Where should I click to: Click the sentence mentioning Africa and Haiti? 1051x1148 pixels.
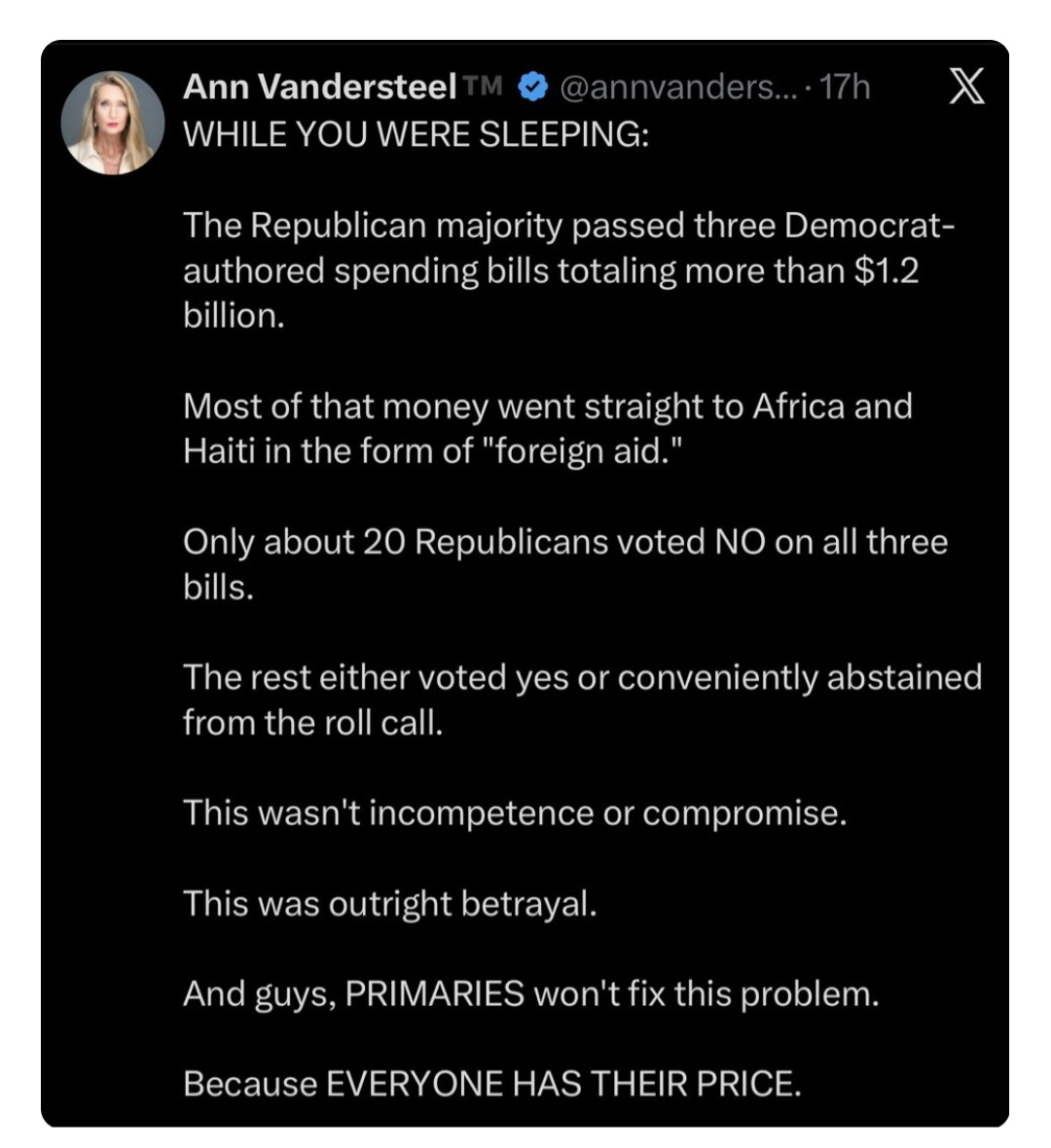coord(547,428)
